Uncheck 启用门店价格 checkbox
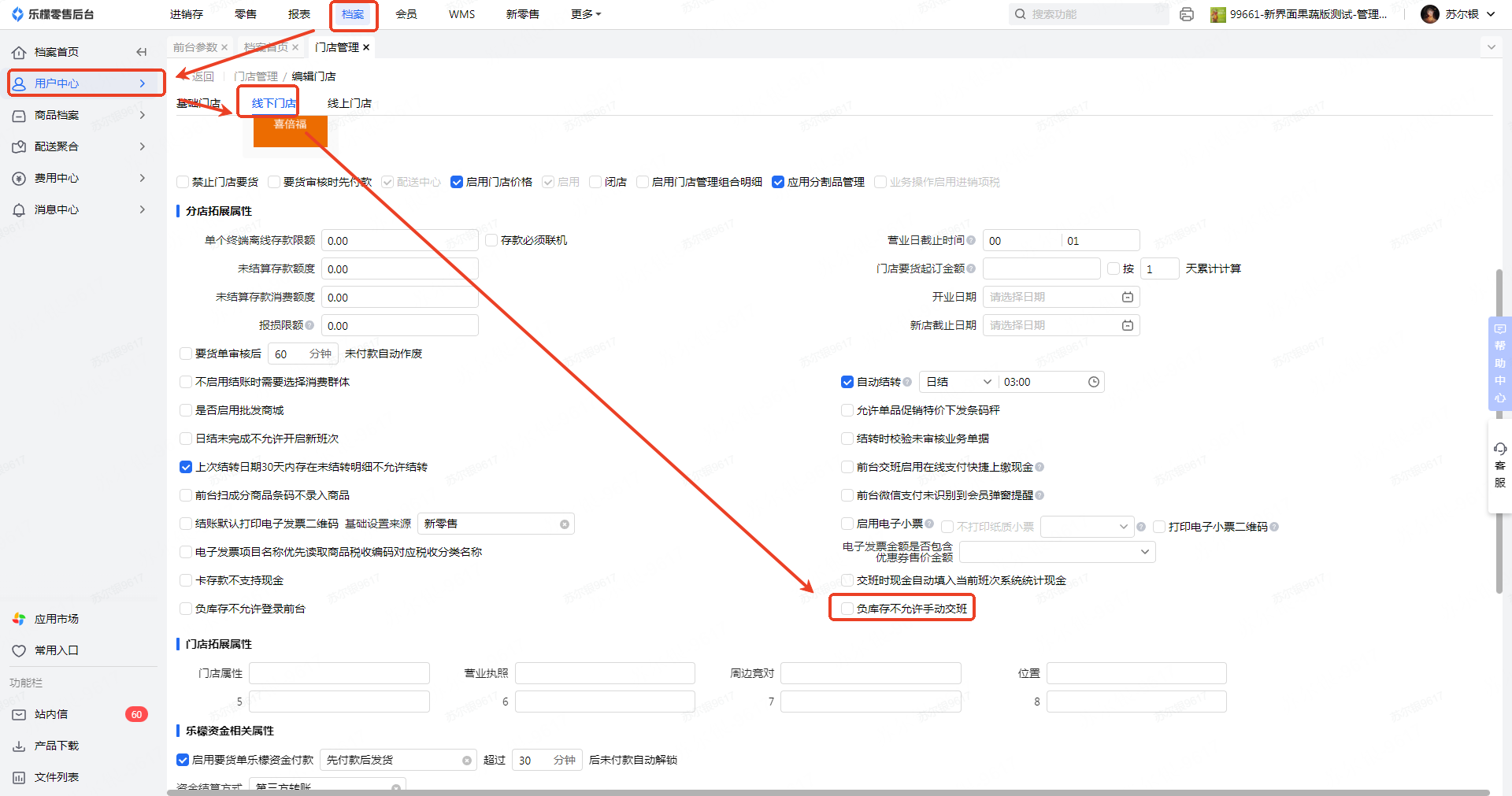This screenshot has height=796, width=1512. point(457,182)
